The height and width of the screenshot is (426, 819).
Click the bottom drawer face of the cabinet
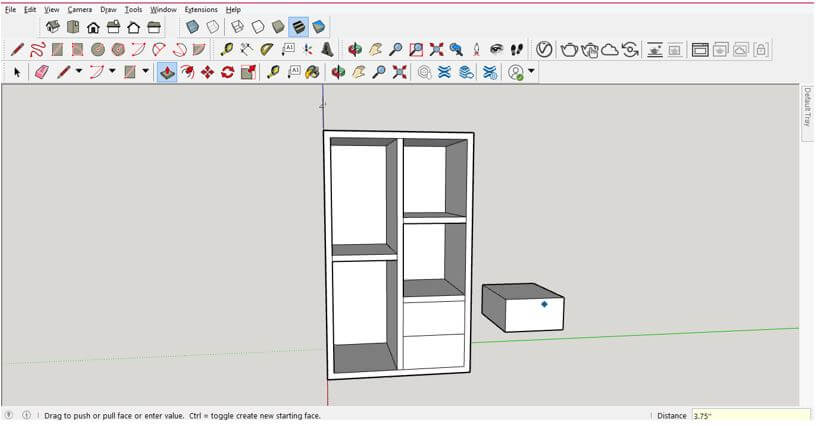(x=434, y=351)
